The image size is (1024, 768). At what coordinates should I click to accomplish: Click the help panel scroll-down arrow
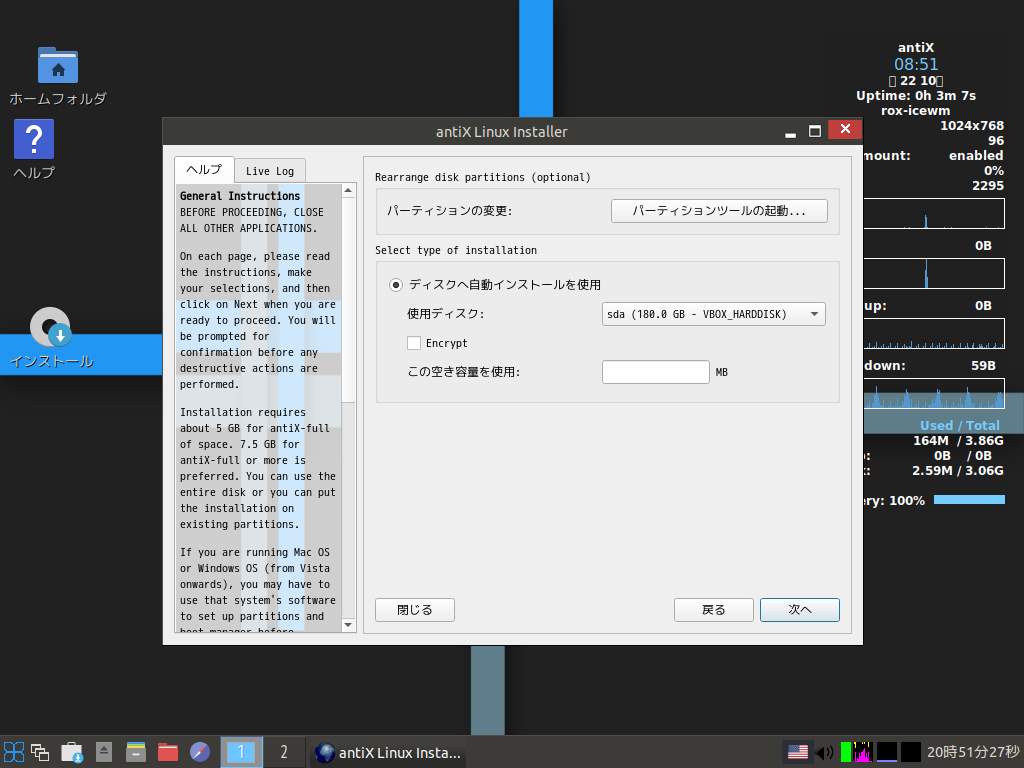(348, 625)
